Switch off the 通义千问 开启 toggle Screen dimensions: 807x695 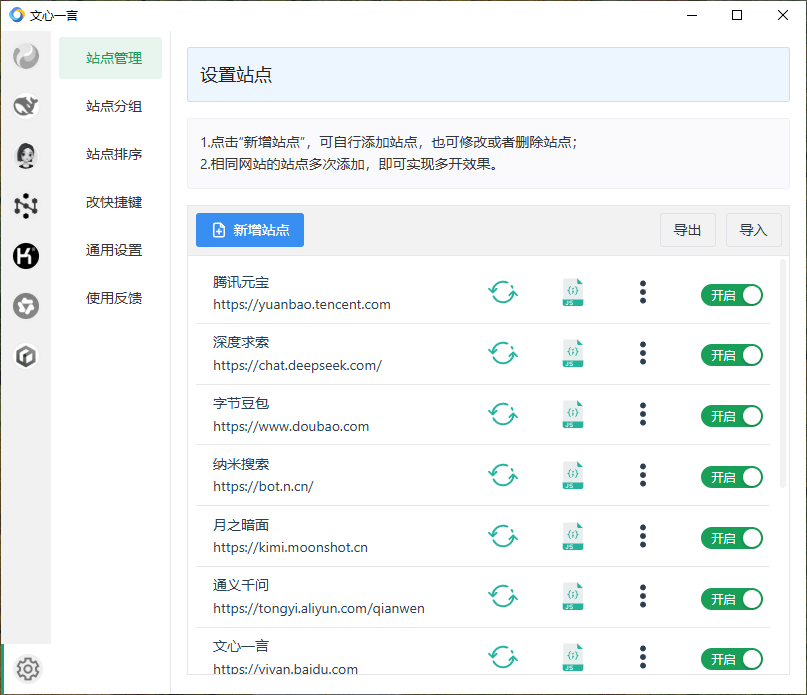(732, 599)
